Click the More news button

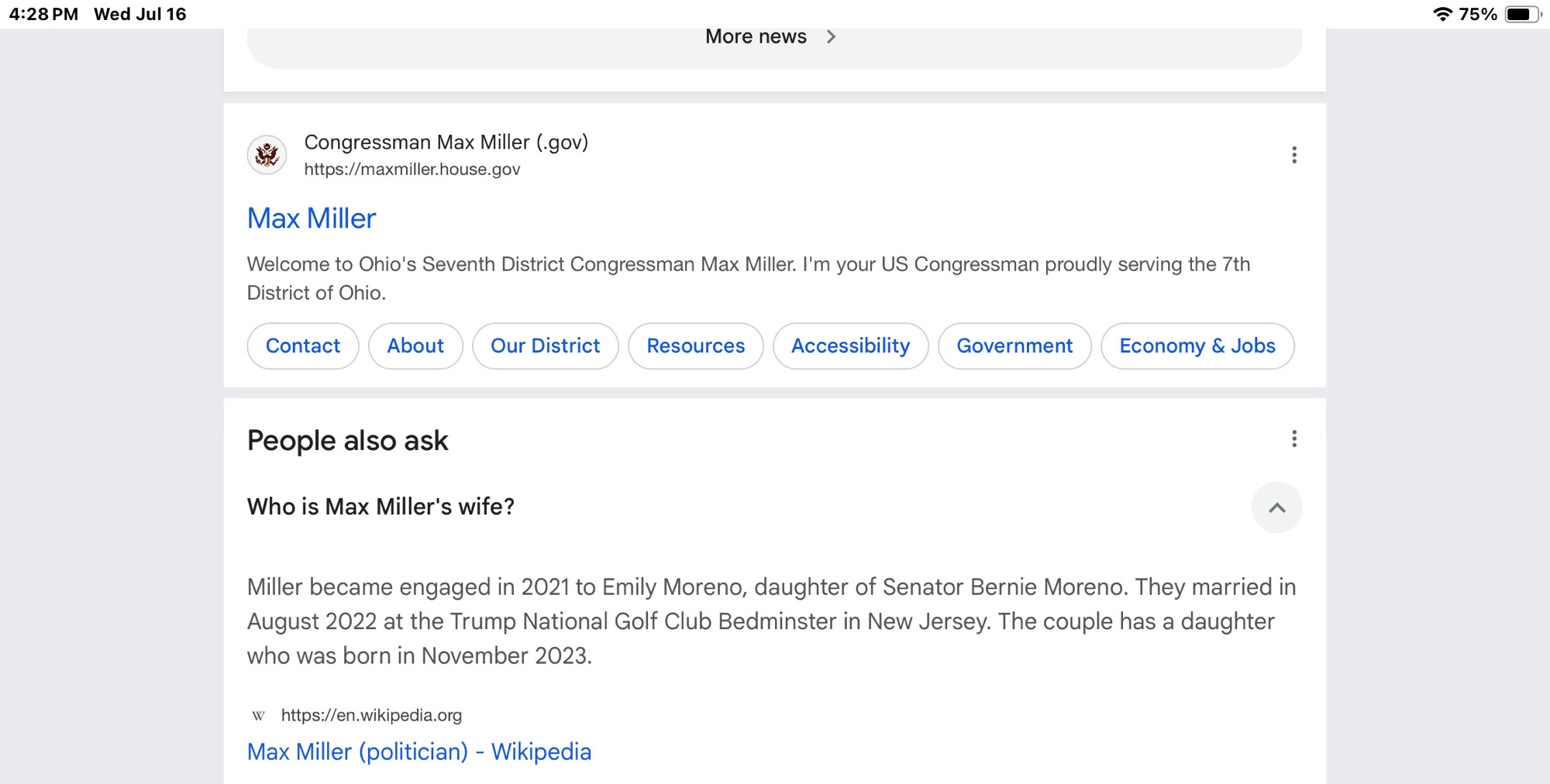775,43
